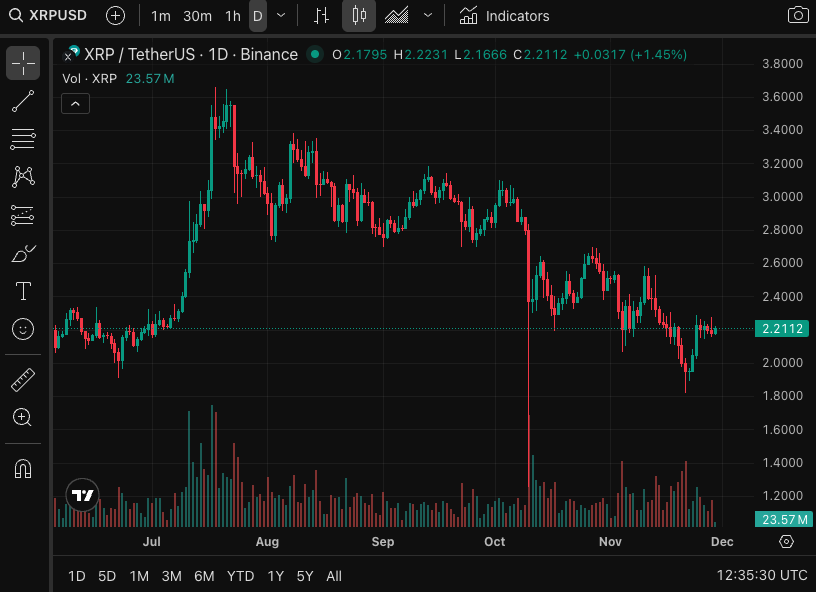Choose the chart patterns drawing tool

tap(23, 177)
